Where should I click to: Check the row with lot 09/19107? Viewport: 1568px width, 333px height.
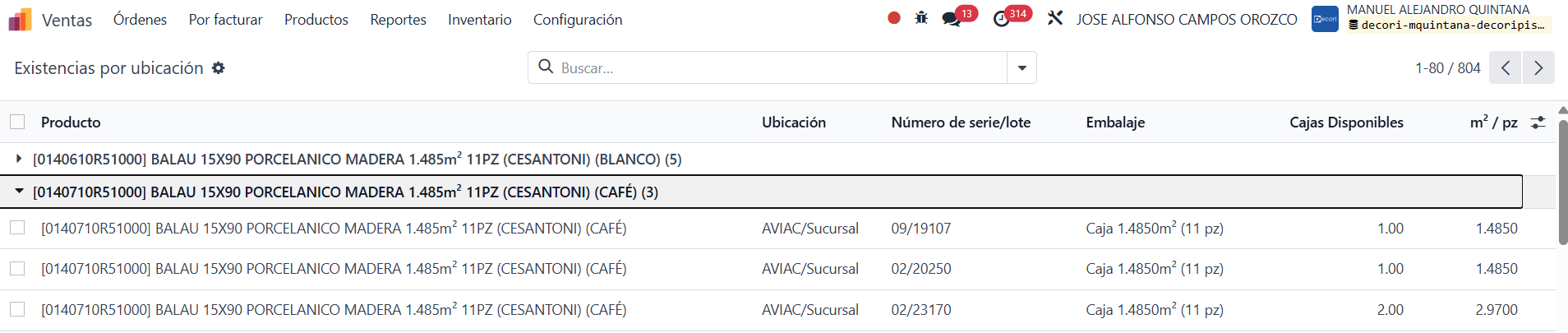(x=17, y=228)
